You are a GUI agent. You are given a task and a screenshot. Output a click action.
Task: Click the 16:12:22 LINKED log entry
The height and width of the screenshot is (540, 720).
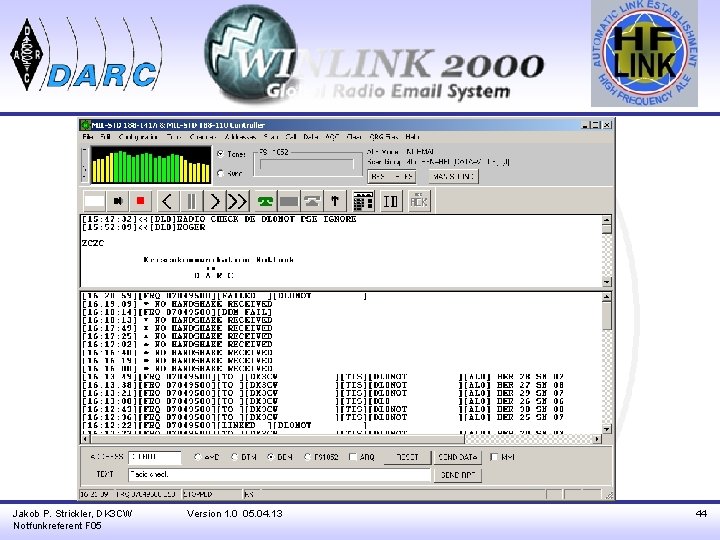tap(225, 425)
